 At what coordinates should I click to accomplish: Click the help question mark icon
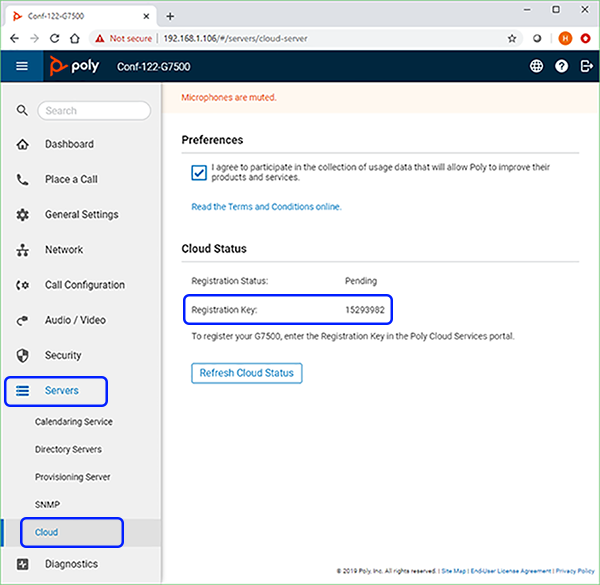click(561, 67)
